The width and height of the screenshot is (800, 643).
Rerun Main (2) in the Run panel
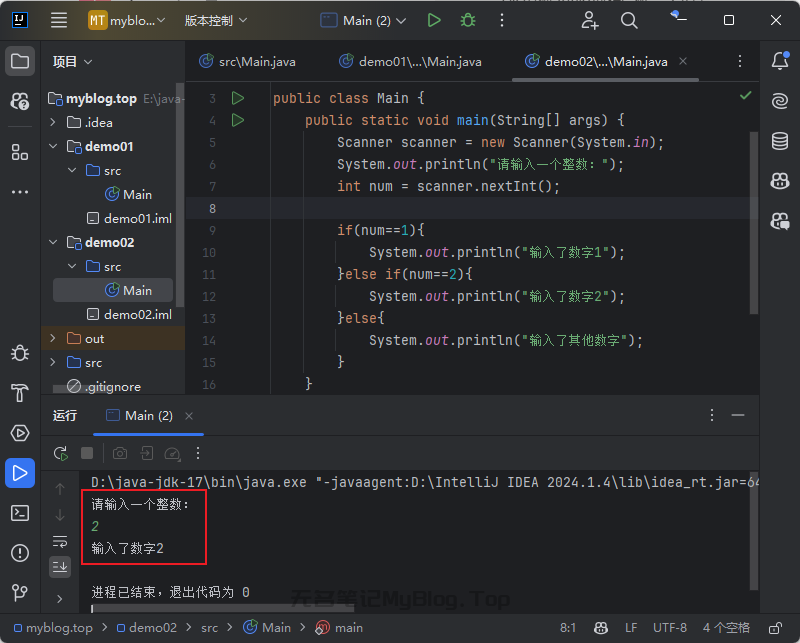[60, 453]
